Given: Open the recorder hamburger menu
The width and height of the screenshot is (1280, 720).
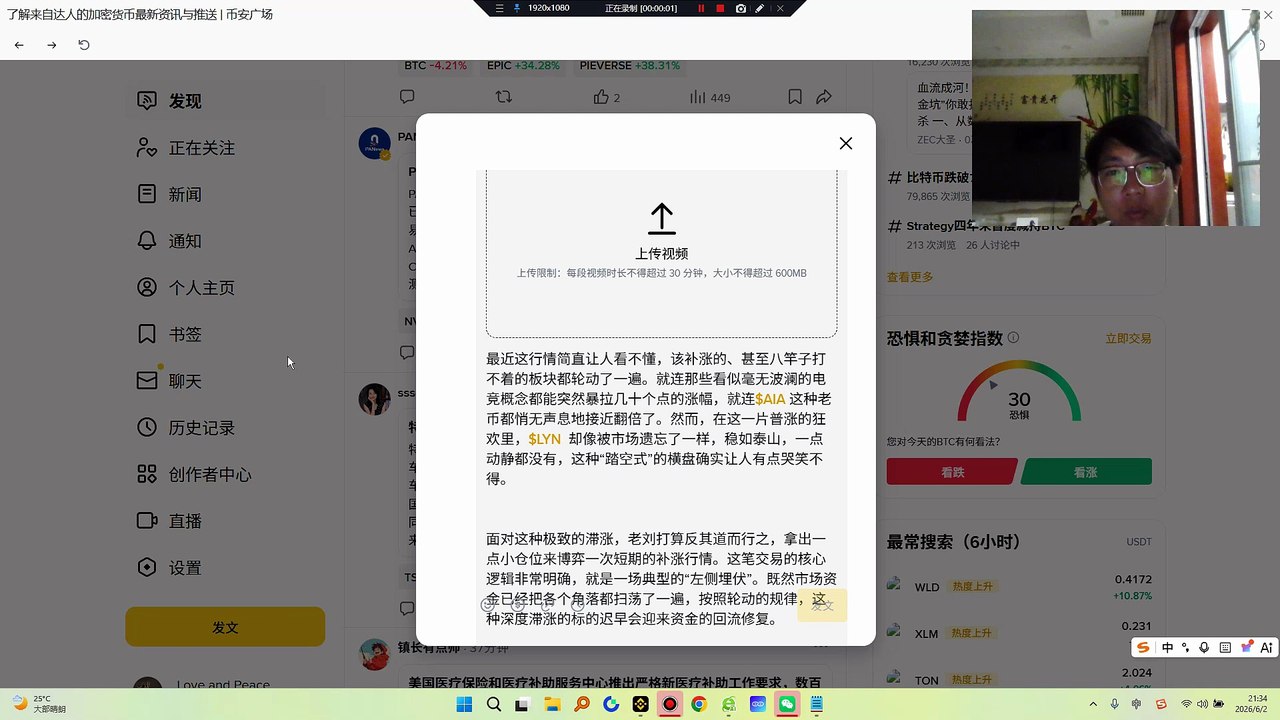Looking at the screenshot, I should pos(499,8).
